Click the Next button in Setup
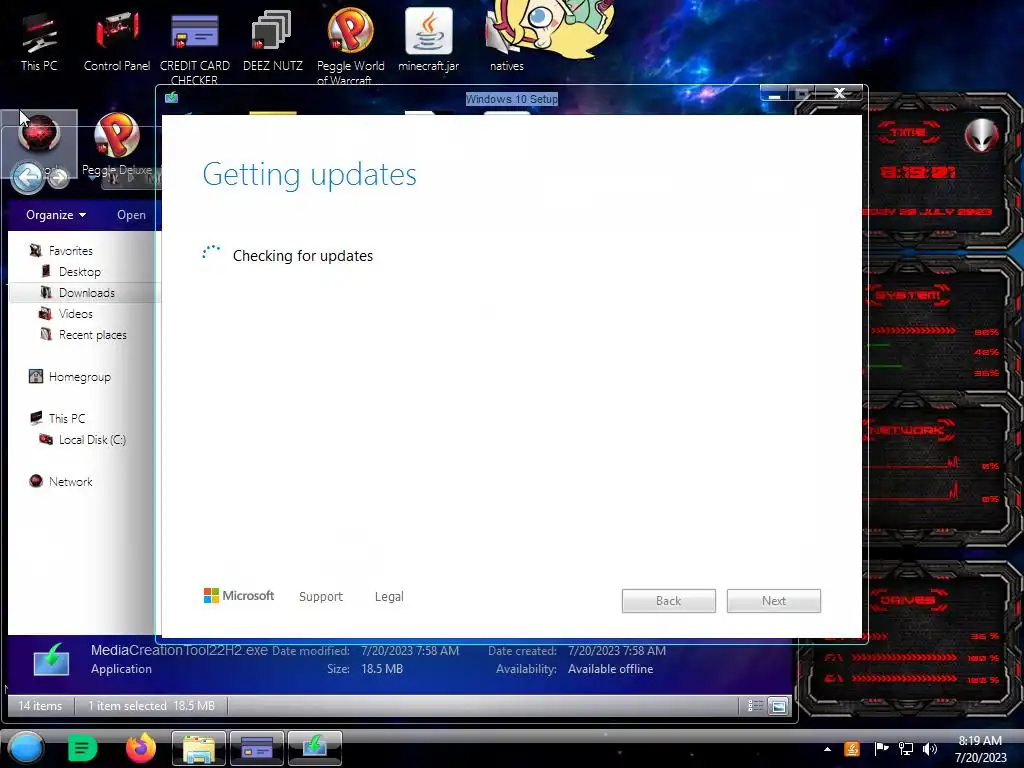1024x768 pixels. [x=774, y=601]
